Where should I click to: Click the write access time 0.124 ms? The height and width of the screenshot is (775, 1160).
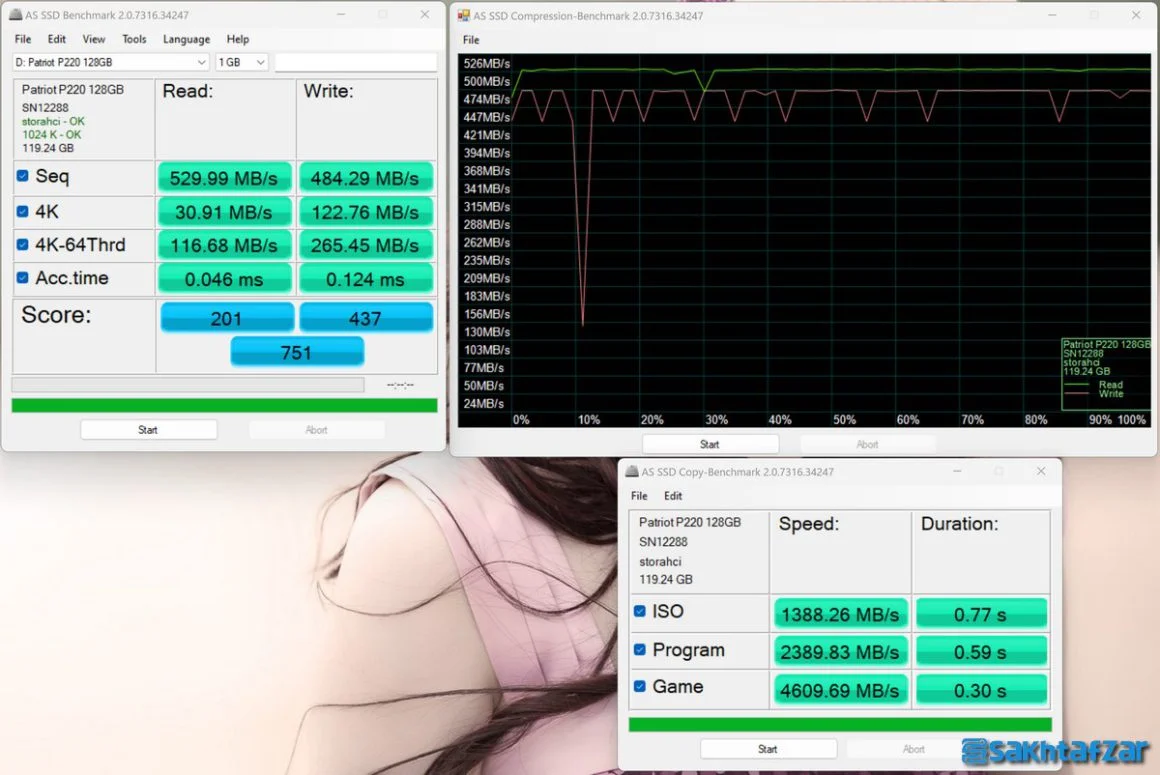click(365, 279)
